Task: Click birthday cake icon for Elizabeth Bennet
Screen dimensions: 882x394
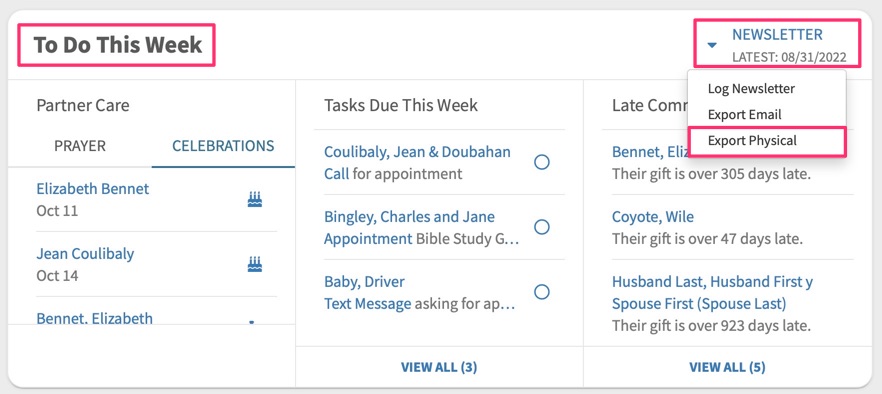Action: point(255,199)
